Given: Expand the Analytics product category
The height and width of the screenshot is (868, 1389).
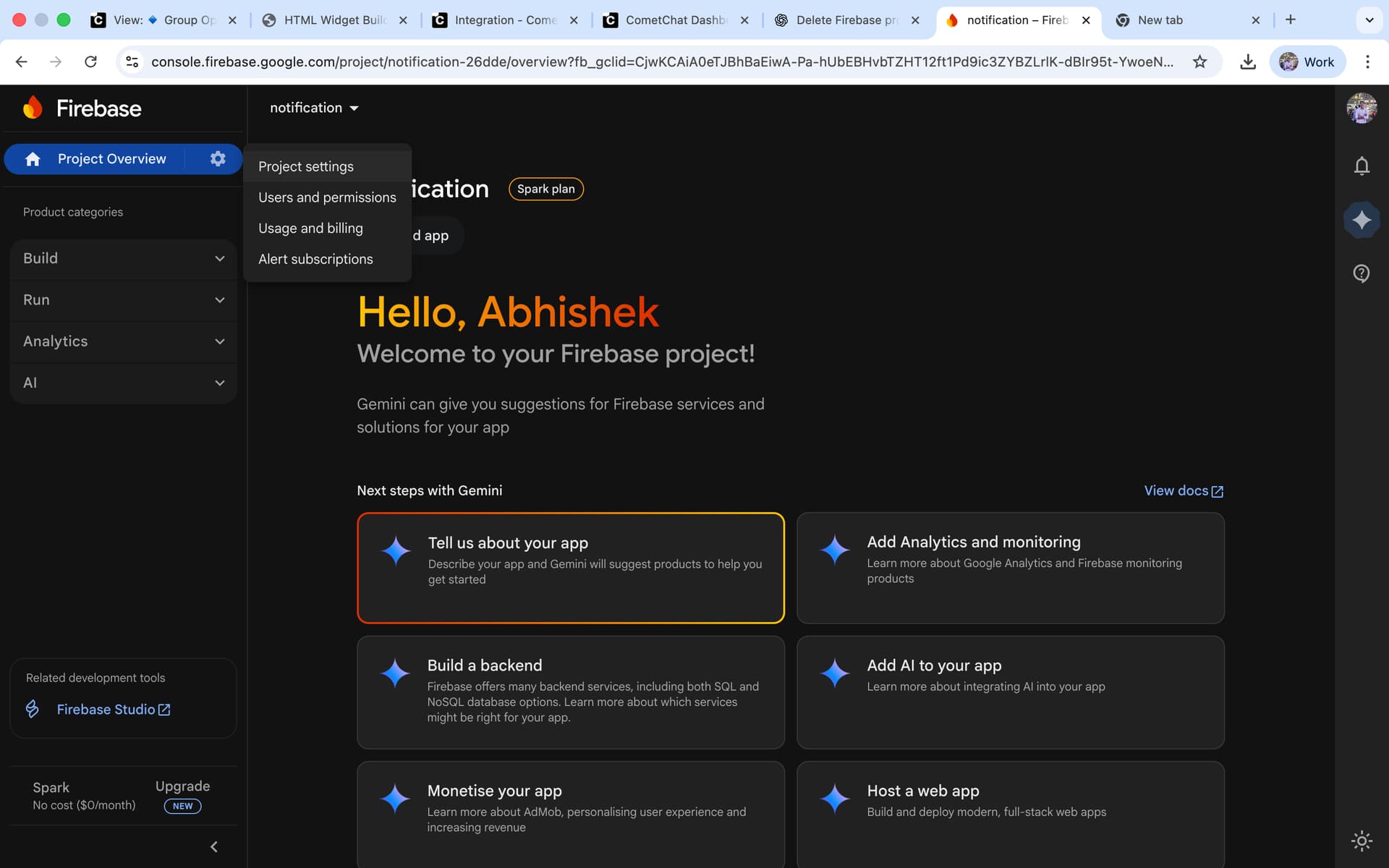Looking at the screenshot, I should pyautogui.click(x=124, y=341).
